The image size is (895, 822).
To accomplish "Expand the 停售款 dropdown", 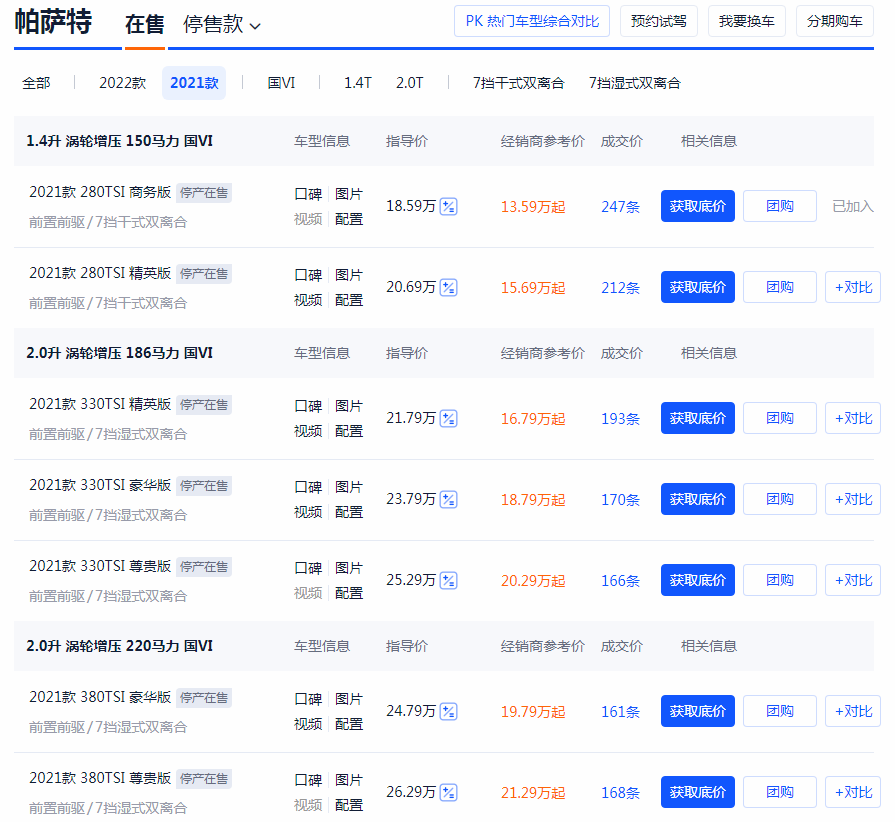I will [222, 25].
